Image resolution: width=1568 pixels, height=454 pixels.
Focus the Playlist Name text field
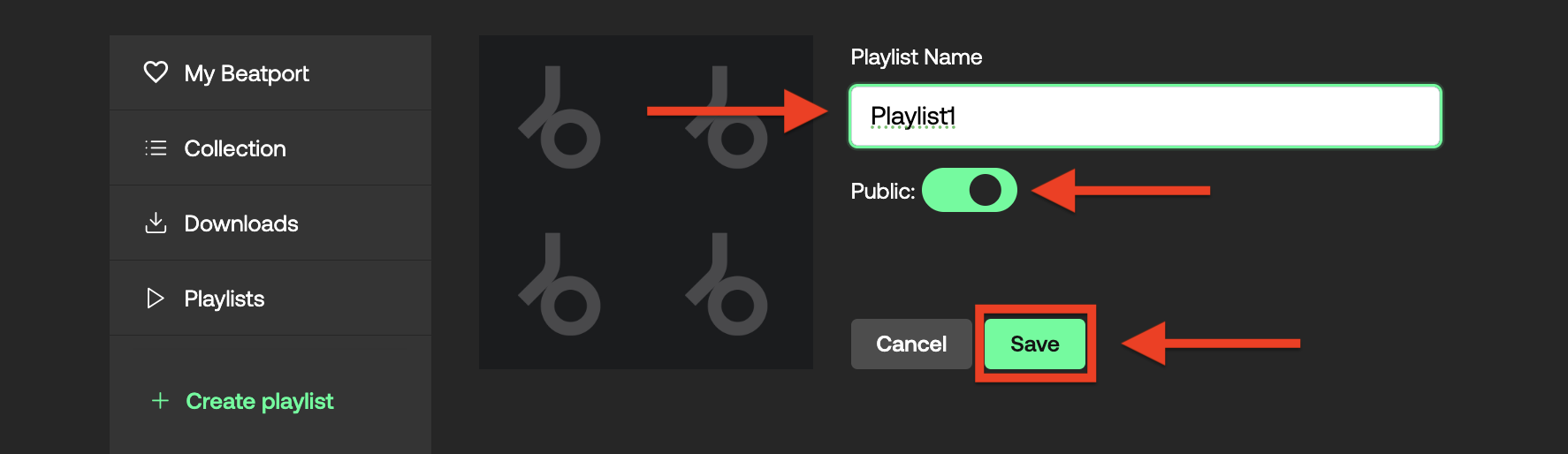1146,117
